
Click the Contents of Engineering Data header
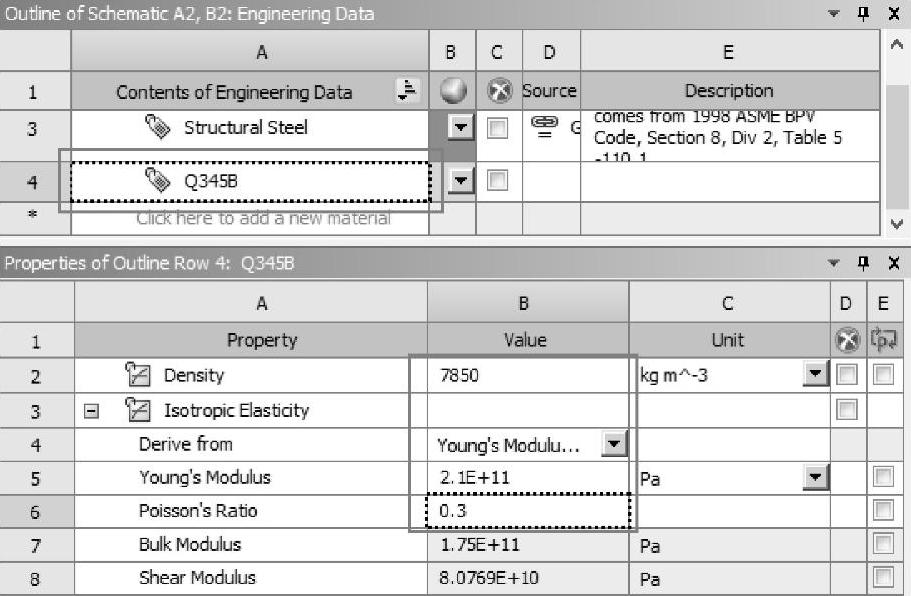pos(250,91)
